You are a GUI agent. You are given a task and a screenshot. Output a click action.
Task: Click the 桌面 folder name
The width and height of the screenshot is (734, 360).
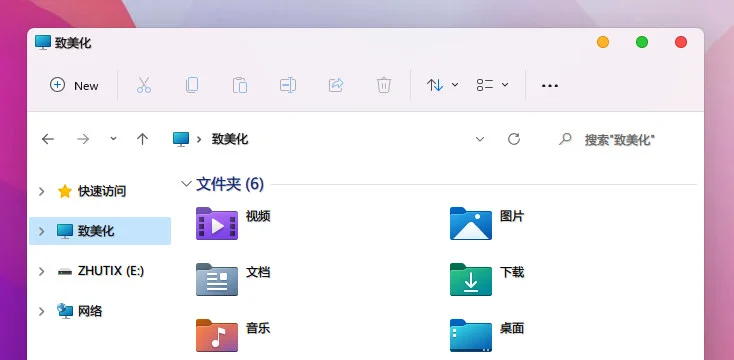(512, 328)
